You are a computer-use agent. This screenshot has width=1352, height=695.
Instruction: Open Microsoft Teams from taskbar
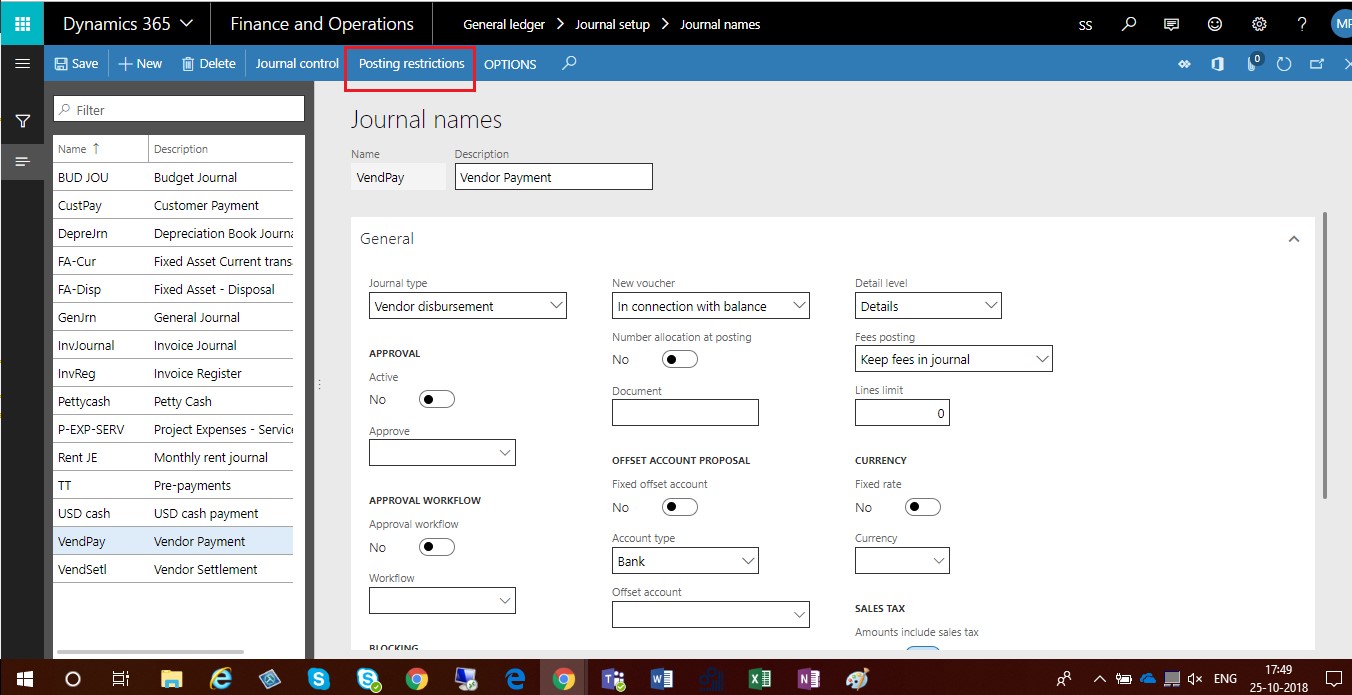(613, 678)
